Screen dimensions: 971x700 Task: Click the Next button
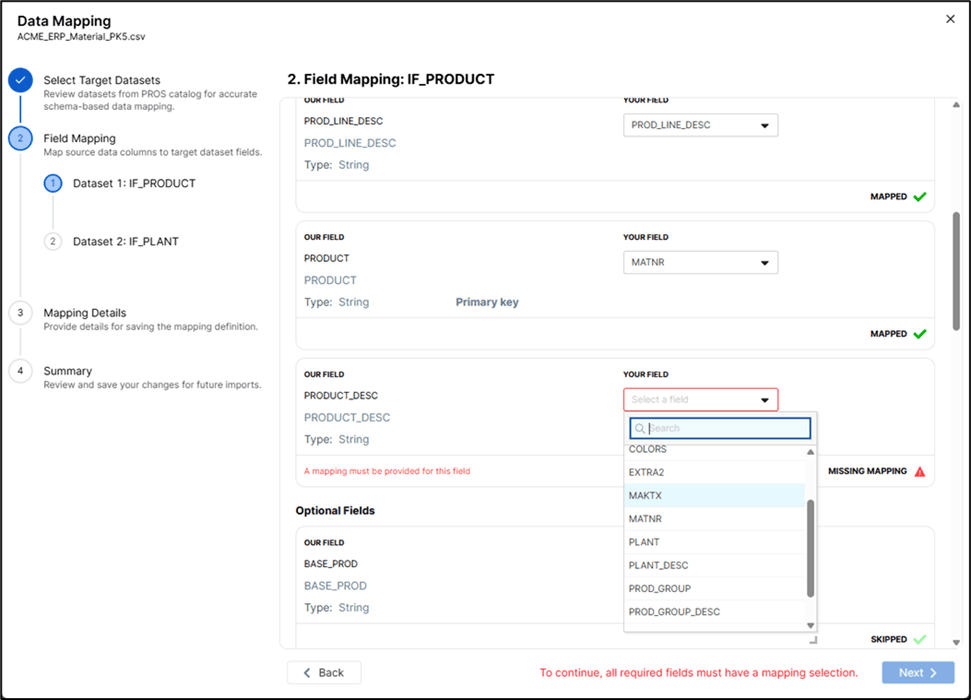[917, 673]
